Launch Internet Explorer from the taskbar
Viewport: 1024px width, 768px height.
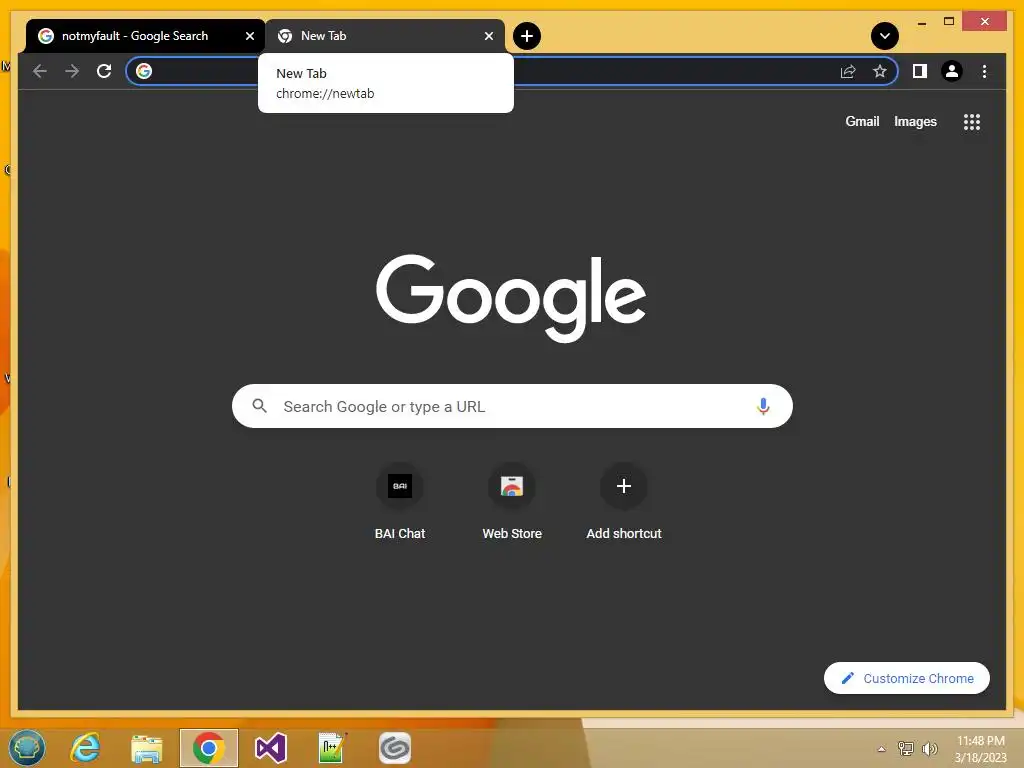coord(85,748)
